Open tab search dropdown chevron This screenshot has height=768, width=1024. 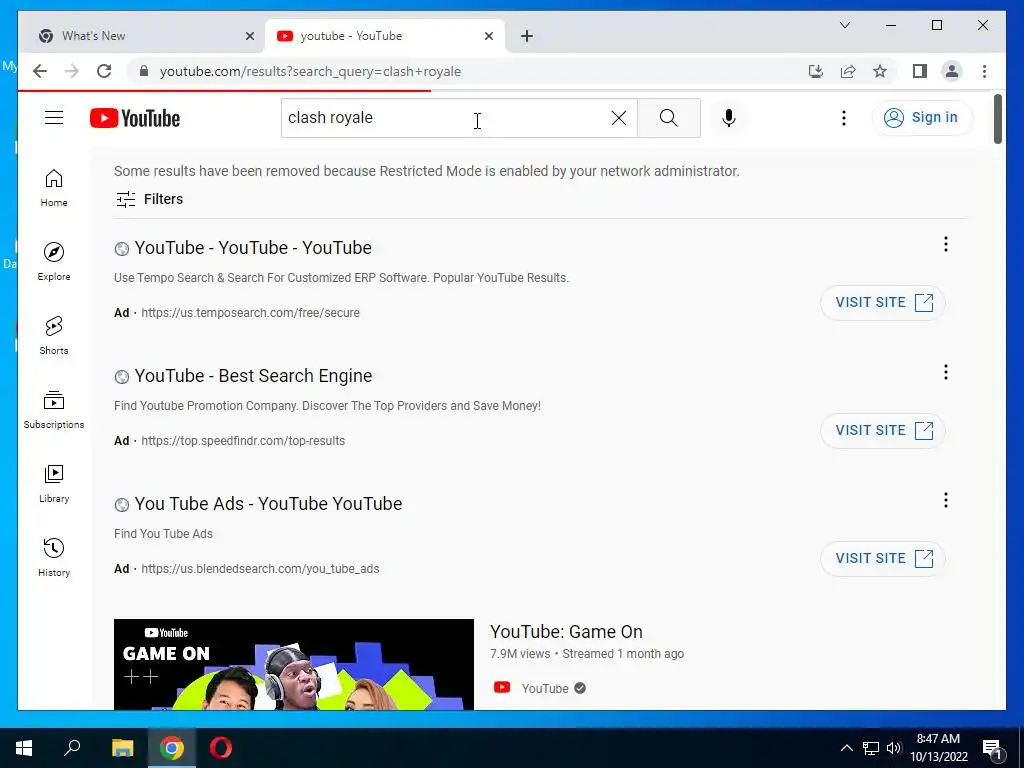pos(844,25)
